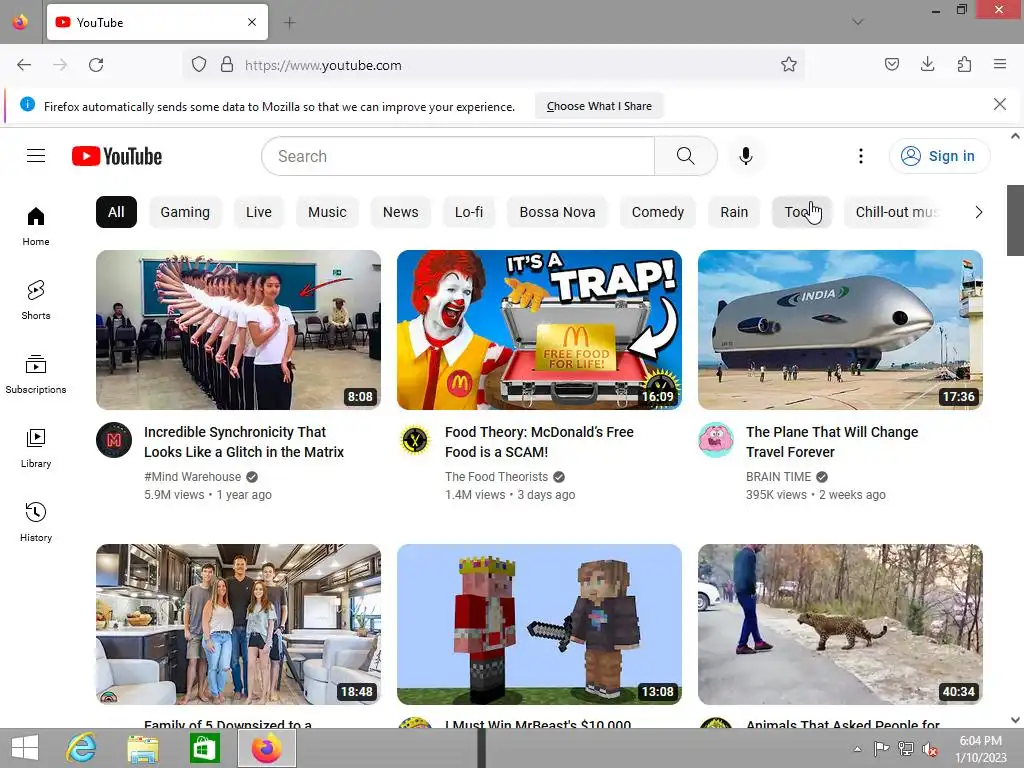Screen dimensions: 1024x768
Task: Bookmark this page with star icon
Action: click(x=789, y=65)
